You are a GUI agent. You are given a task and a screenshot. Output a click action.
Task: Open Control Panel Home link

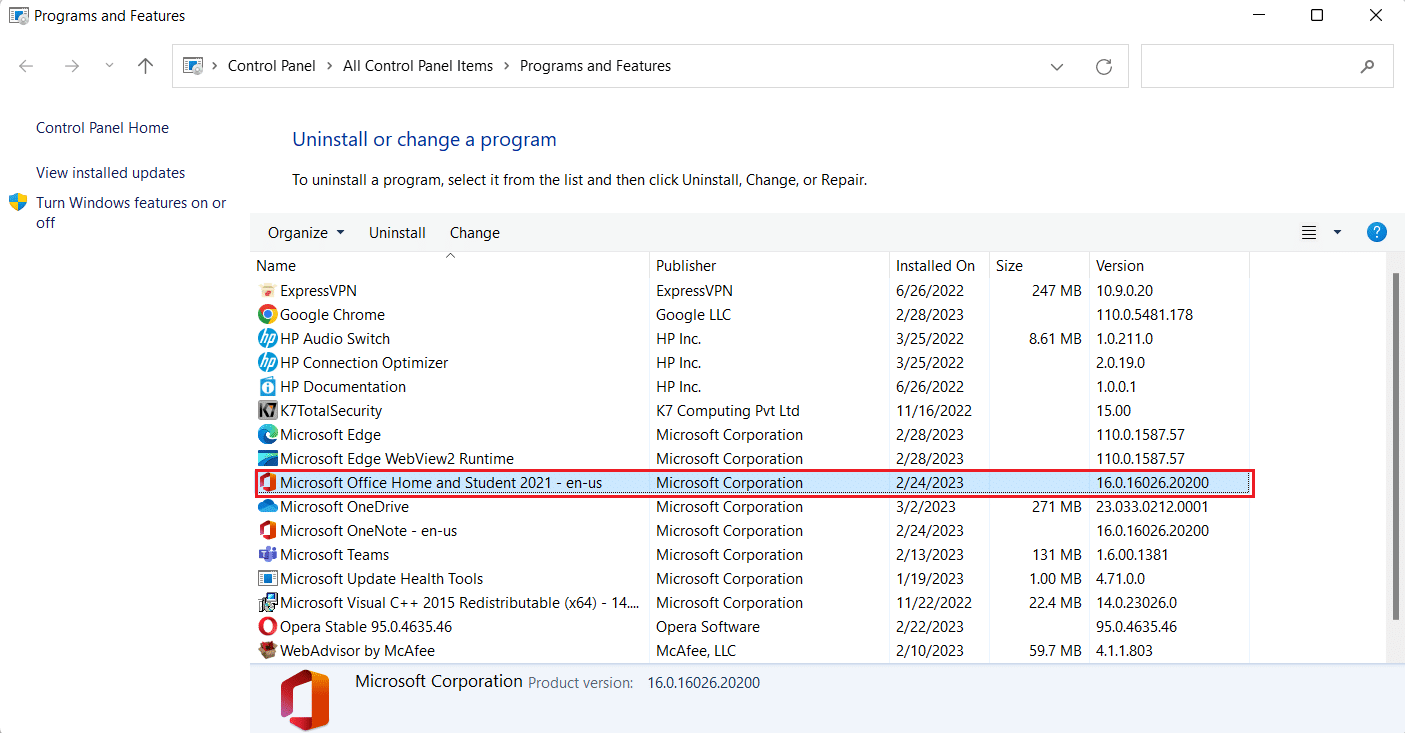[x=102, y=128]
